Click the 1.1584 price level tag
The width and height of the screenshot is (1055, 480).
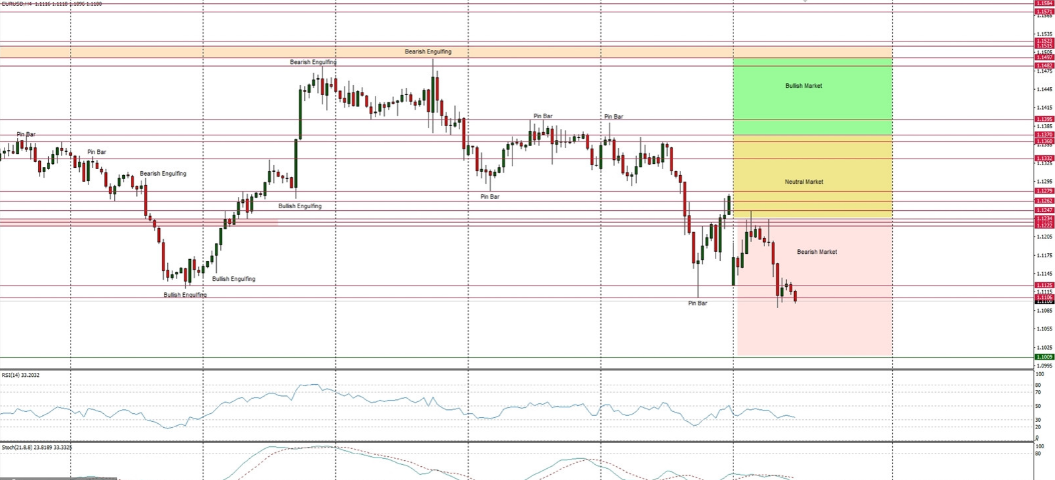pyautogui.click(x=1043, y=4)
